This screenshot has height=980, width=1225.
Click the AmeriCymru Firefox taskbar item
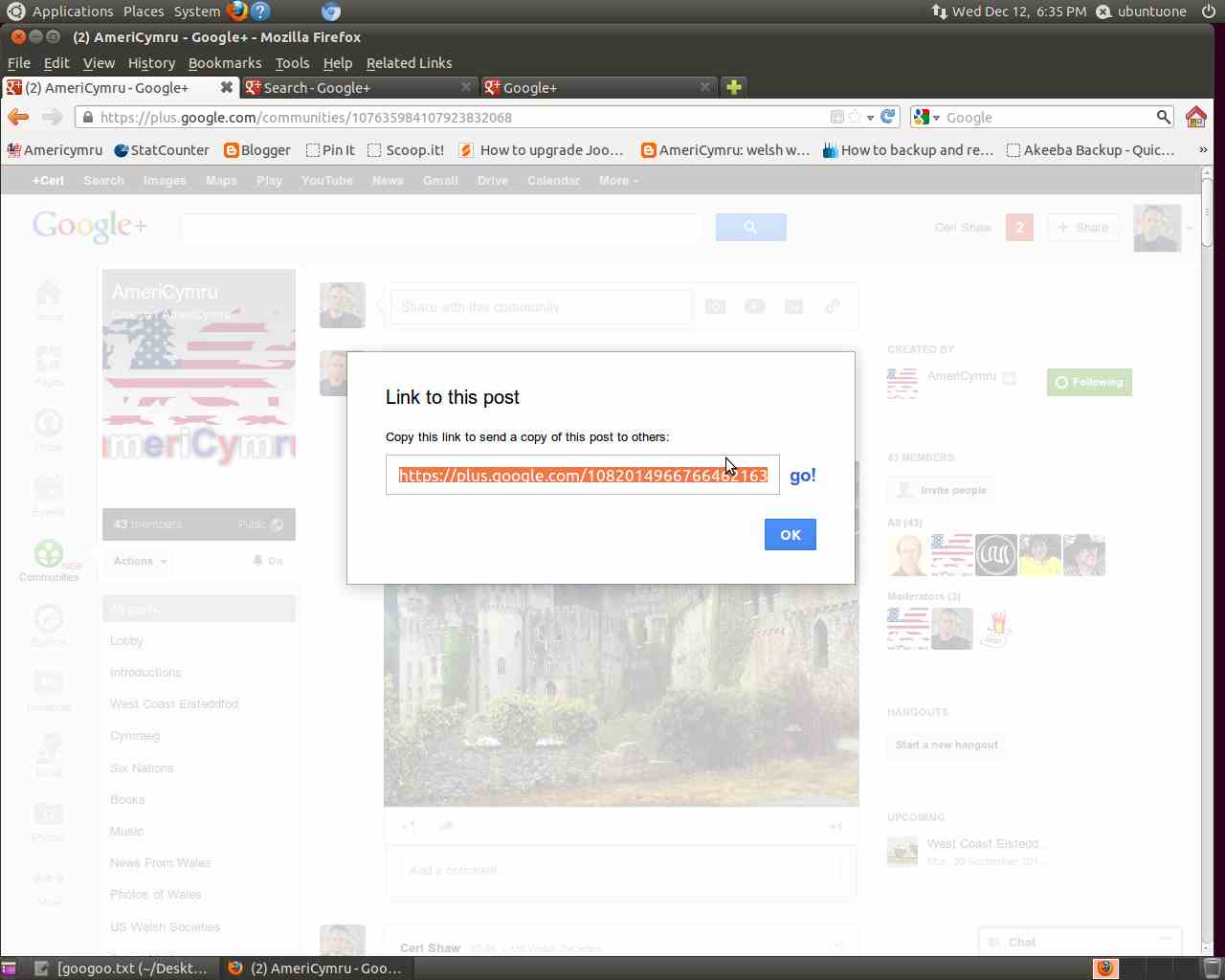point(314,968)
